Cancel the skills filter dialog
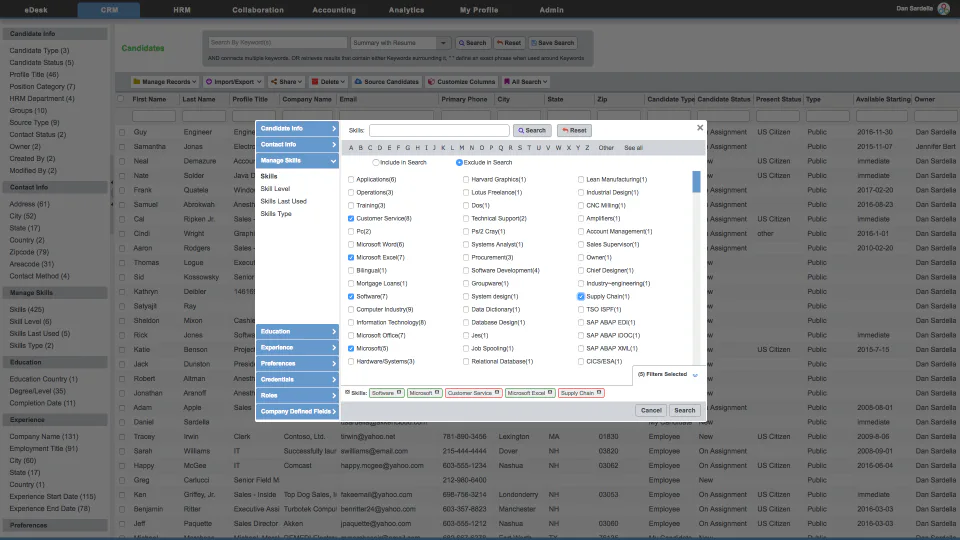 (x=651, y=410)
